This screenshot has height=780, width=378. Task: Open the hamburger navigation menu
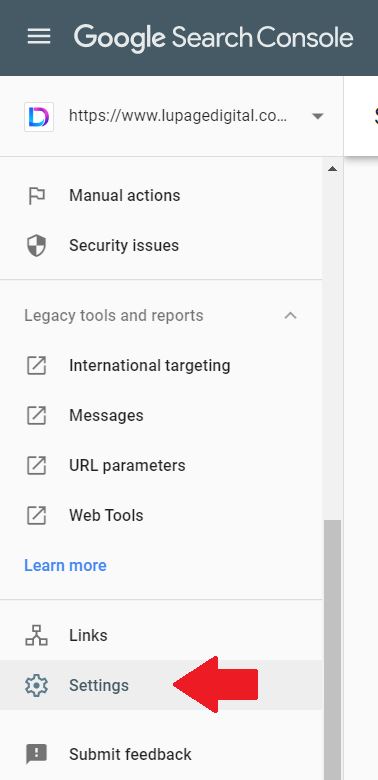coord(39,36)
